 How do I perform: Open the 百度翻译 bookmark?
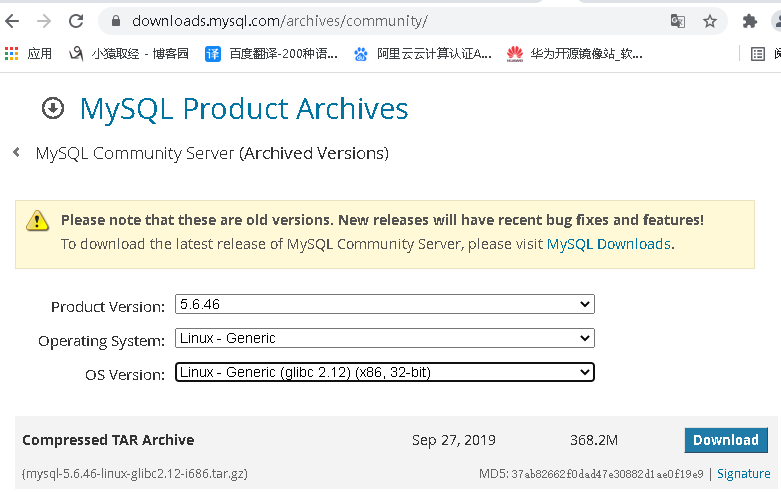coord(272,54)
